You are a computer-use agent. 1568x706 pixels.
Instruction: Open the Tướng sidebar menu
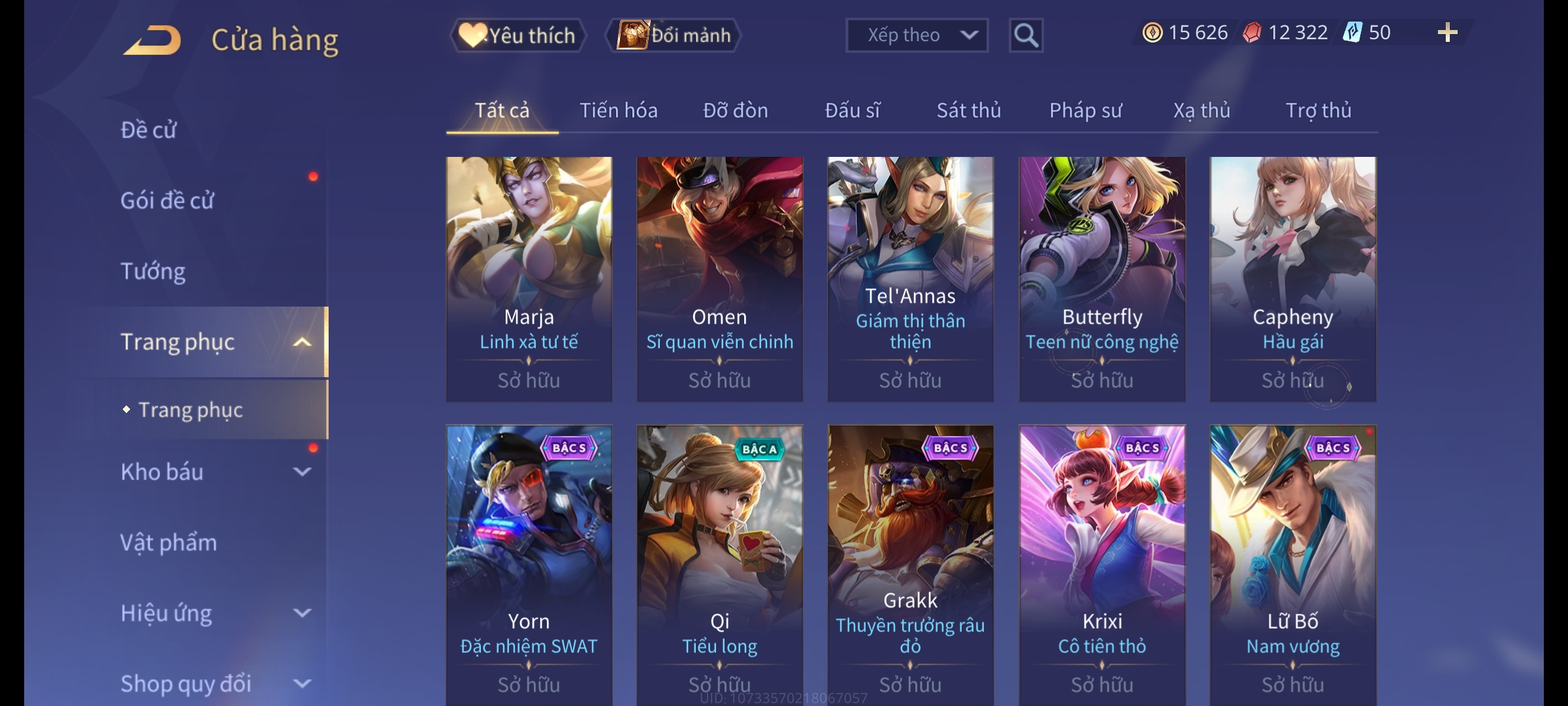point(153,271)
